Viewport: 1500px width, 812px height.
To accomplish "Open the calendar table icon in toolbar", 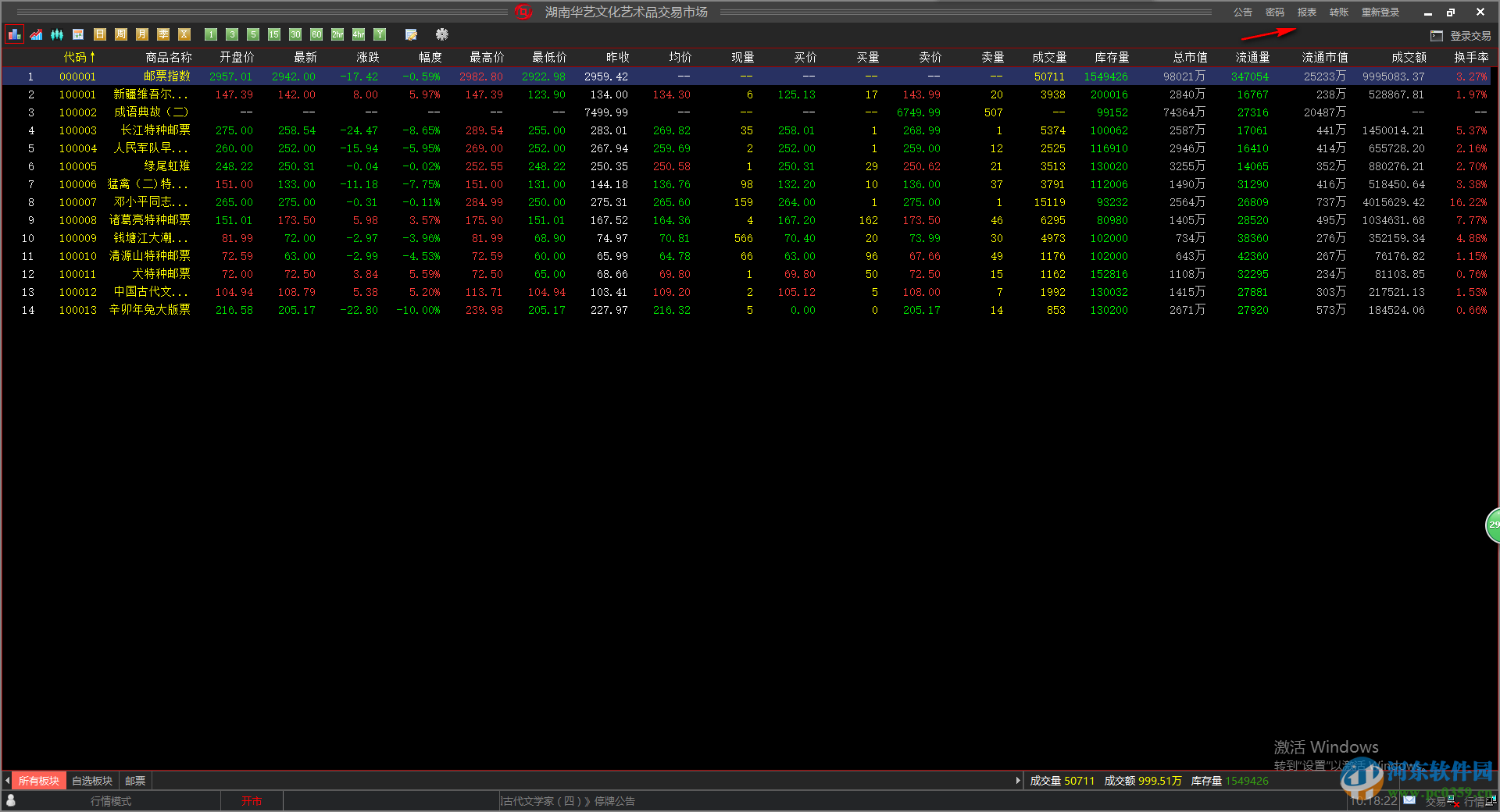I will coord(78,34).
